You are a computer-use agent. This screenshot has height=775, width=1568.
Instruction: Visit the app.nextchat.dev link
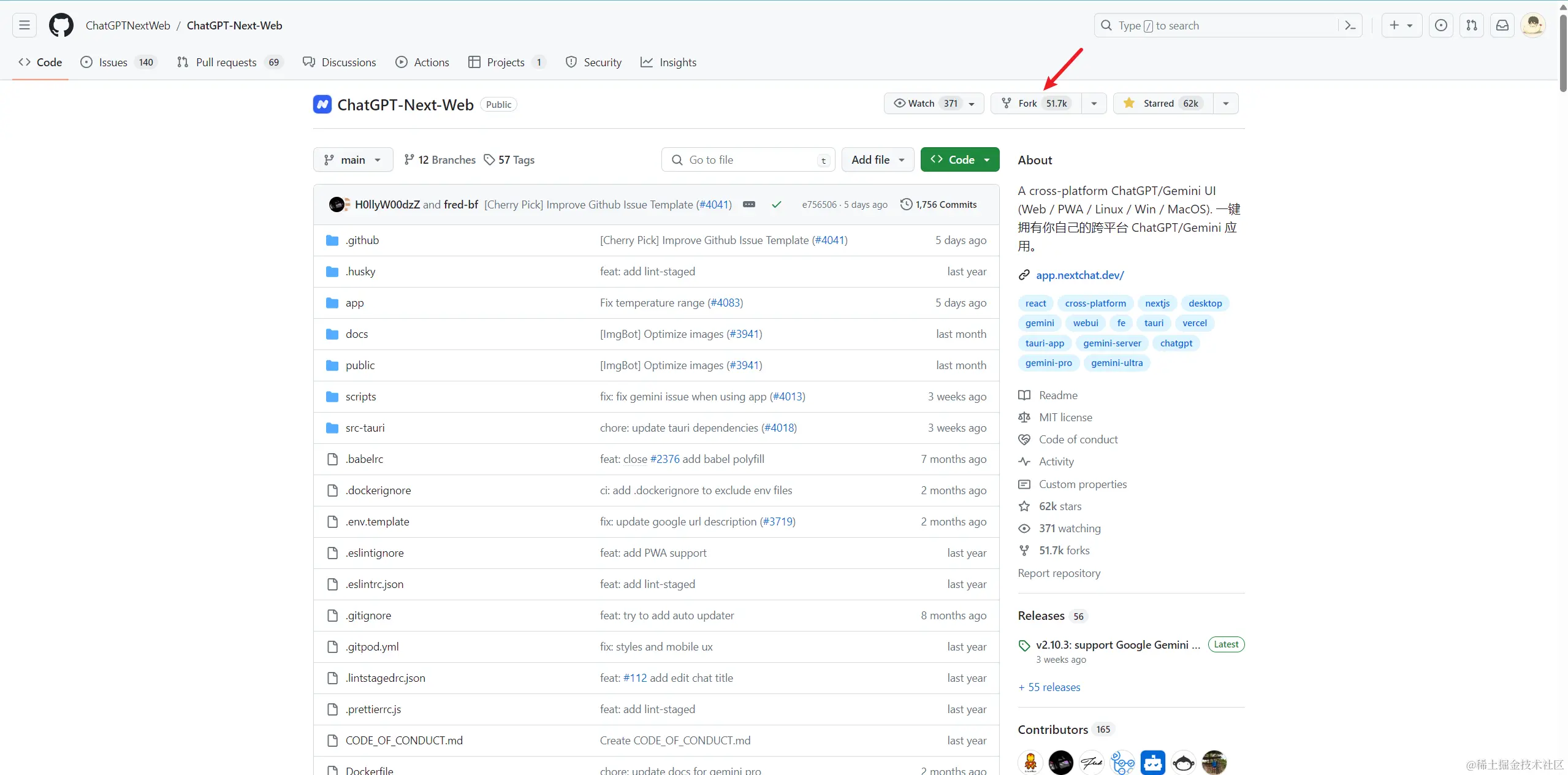point(1079,274)
